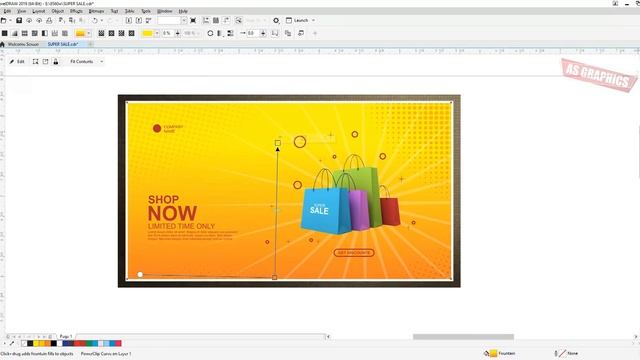Expand the New document dropdown arrow

click(x=10, y=20)
